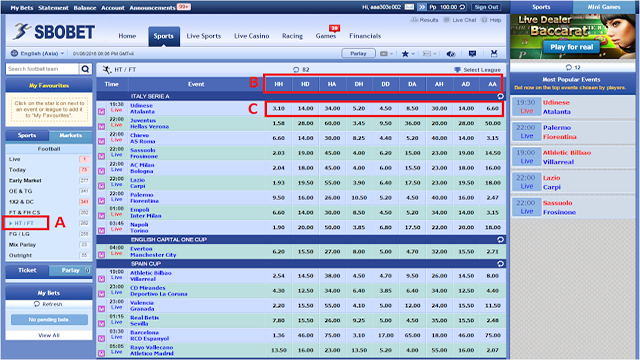Refresh the My Bets panel
Viewport: 640px width, 360px height.
(49, 304)
